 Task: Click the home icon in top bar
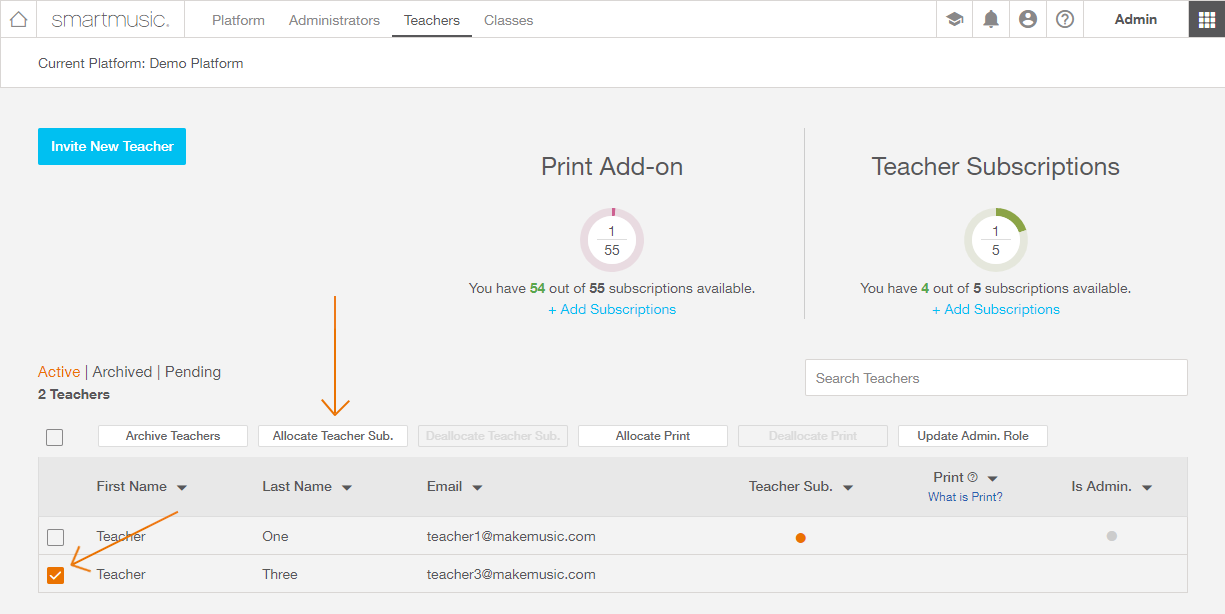coord(18,19)
